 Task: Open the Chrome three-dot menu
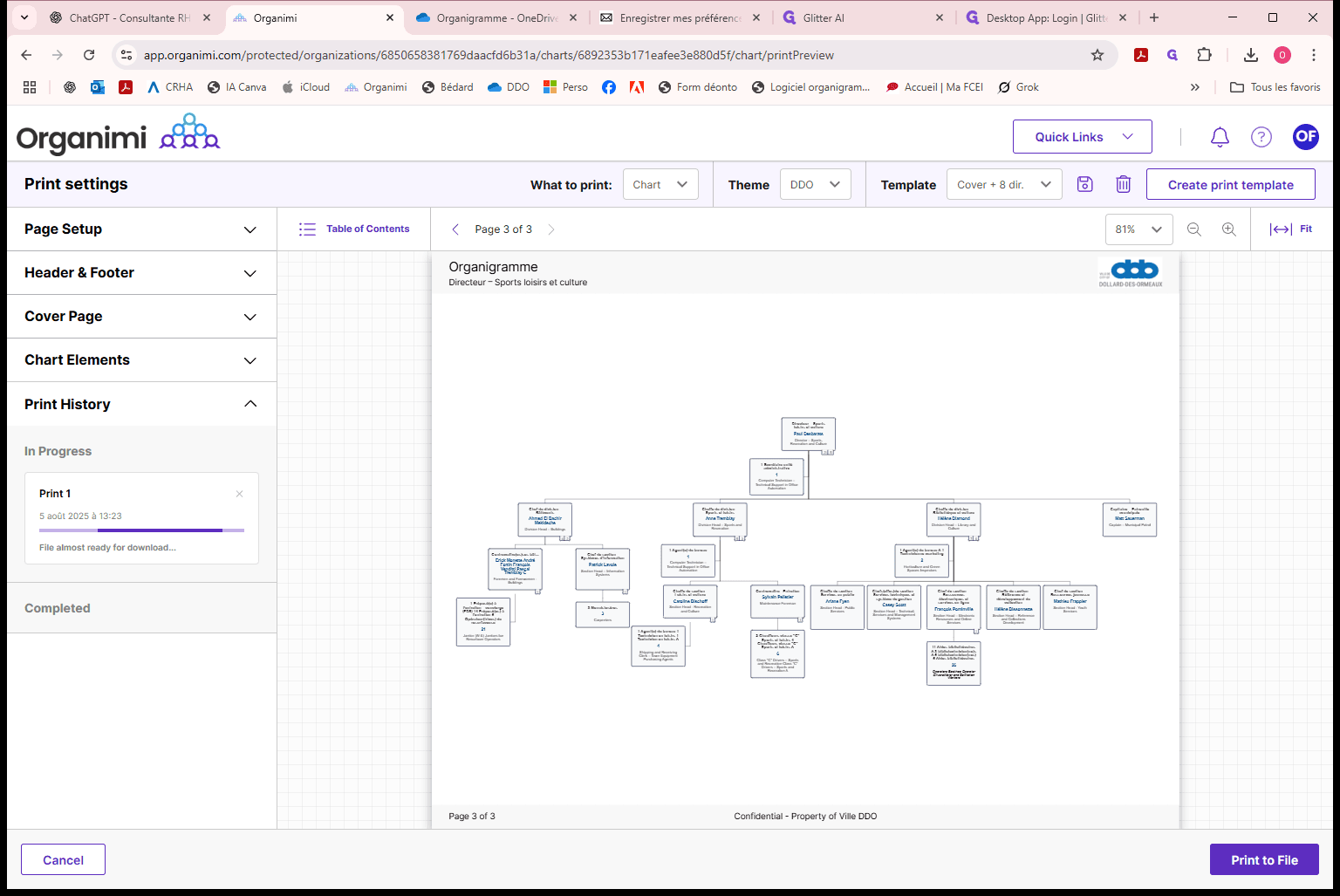tap(1314, 55)
